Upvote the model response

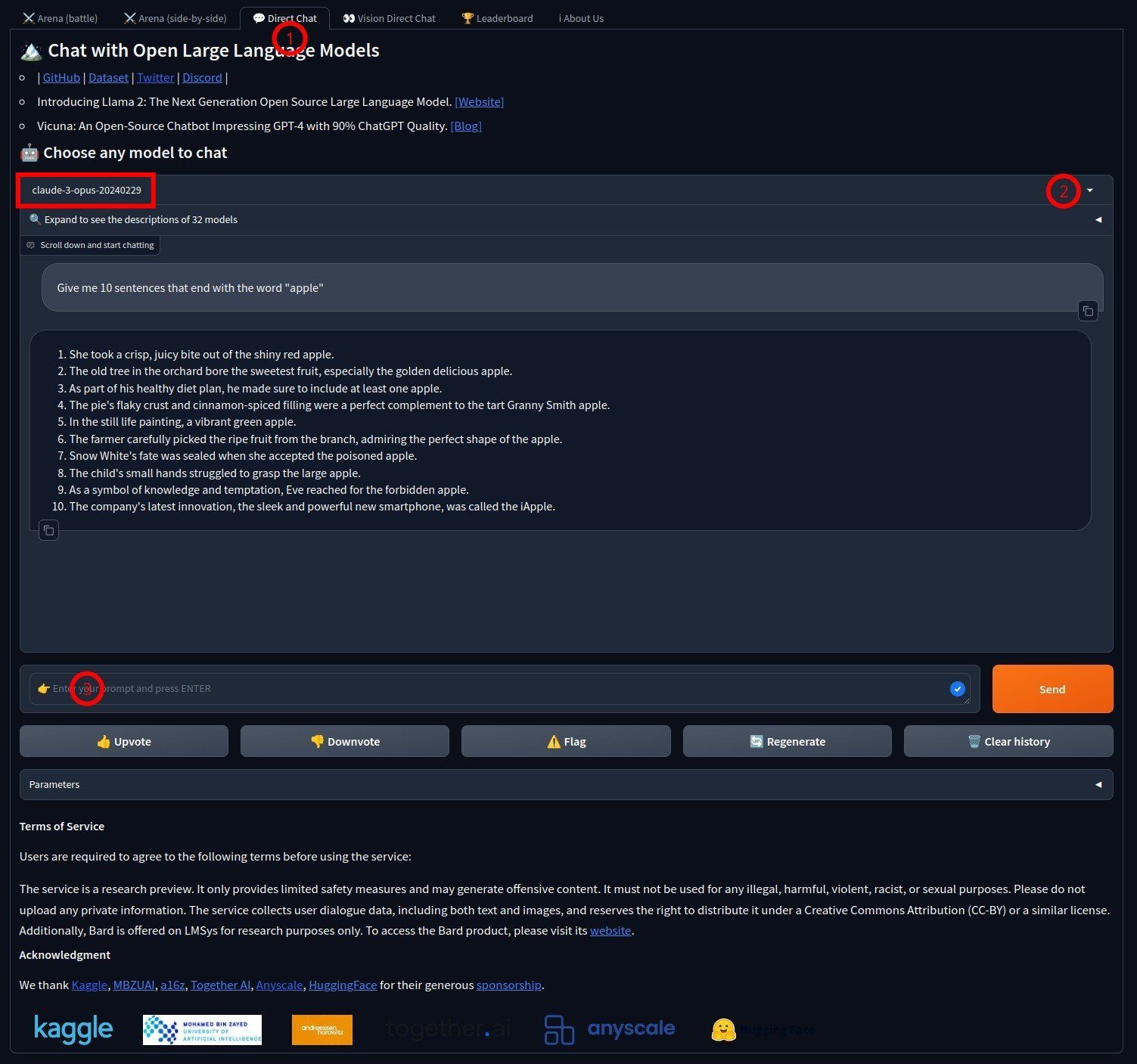coord(123,742)
